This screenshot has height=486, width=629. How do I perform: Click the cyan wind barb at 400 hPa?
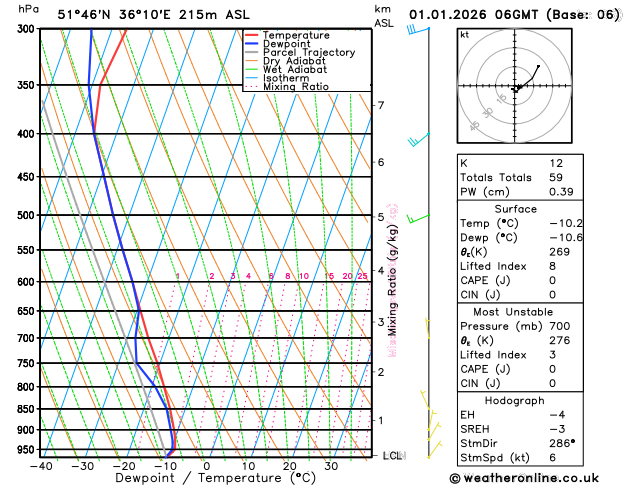coord(419,140)
